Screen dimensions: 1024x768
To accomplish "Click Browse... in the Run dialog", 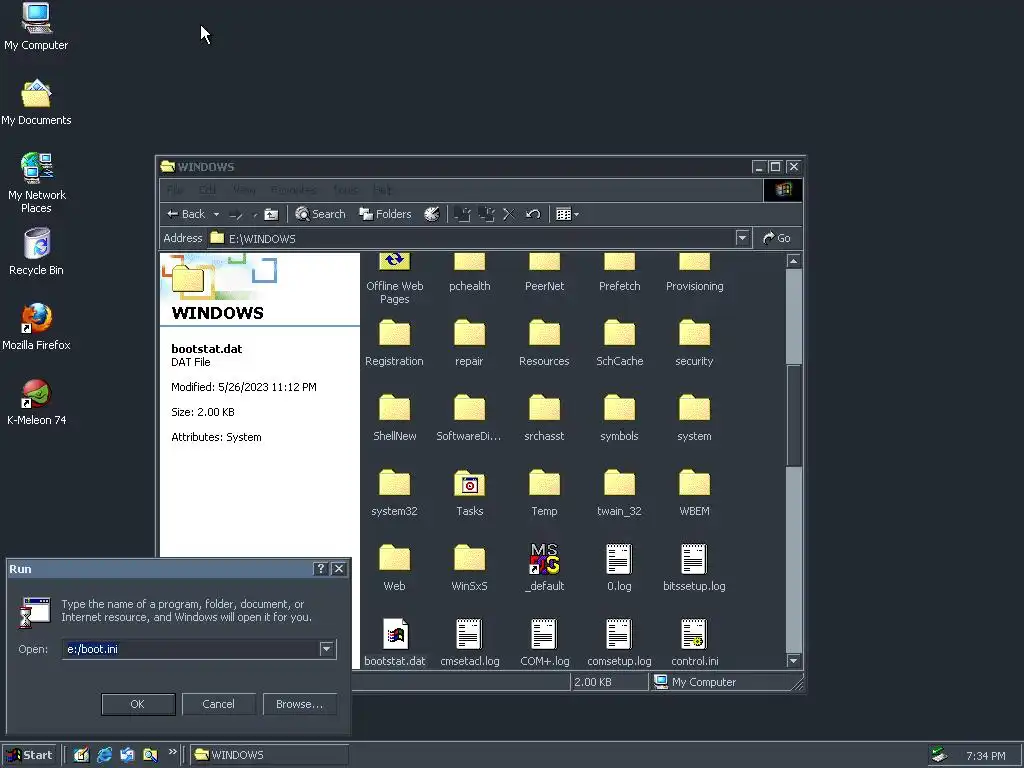I will 300,704.
